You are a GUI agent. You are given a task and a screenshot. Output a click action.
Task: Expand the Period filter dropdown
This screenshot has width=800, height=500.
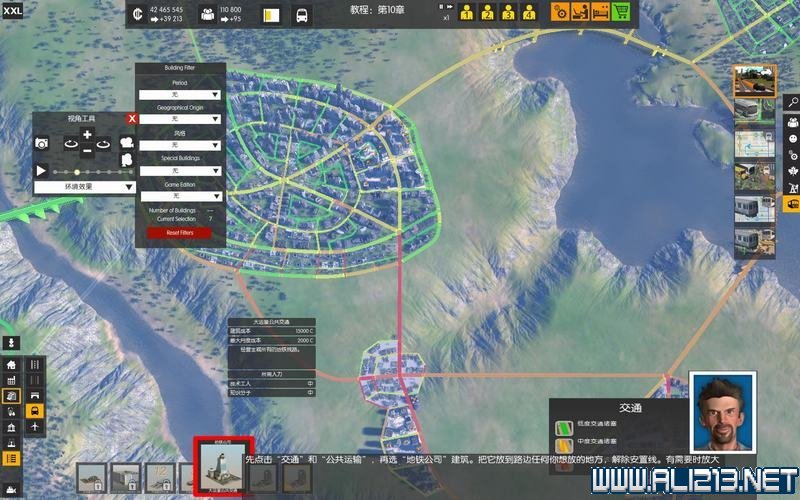click(x=180, y=93)
